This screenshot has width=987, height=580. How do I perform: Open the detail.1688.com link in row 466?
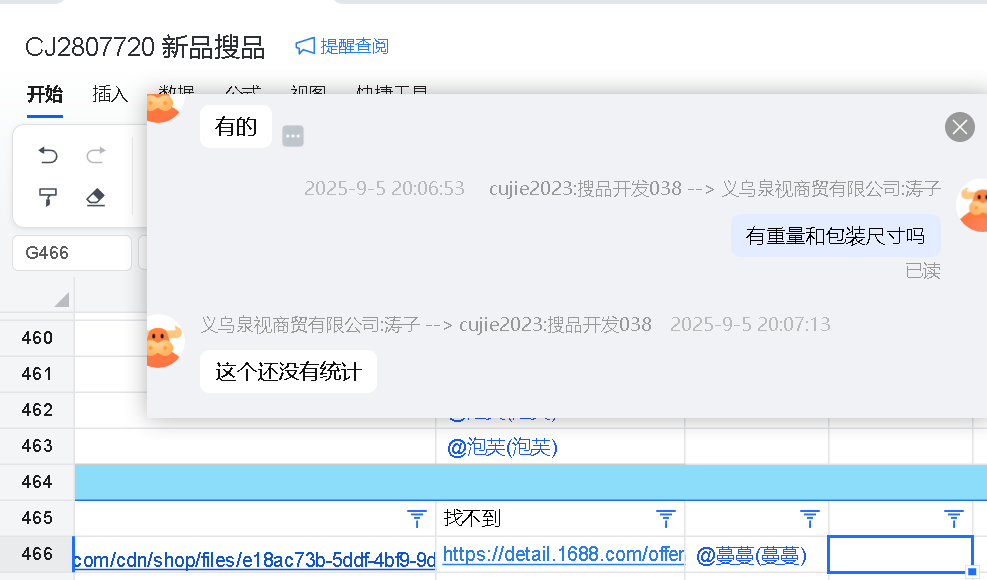[x=562, y=554]
